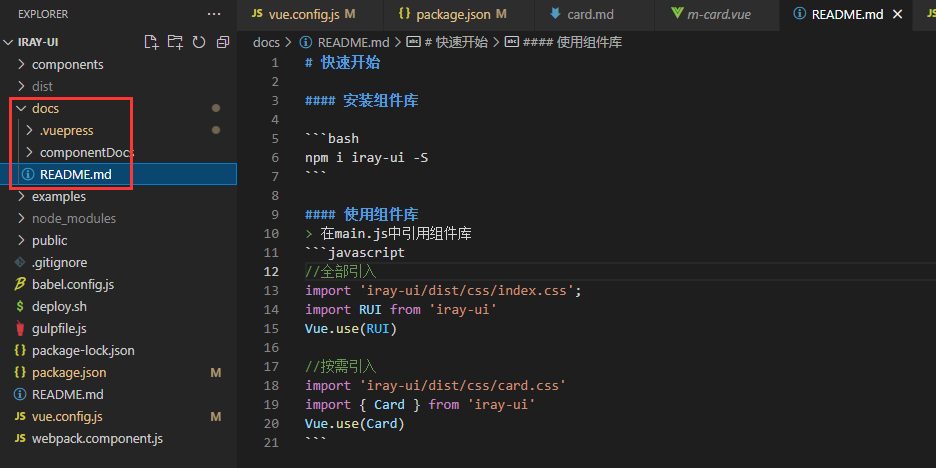Viewport: 936px width, 468px height.
Task: Click the New File icon in Explorer header
Action: [x=152, y=42]
